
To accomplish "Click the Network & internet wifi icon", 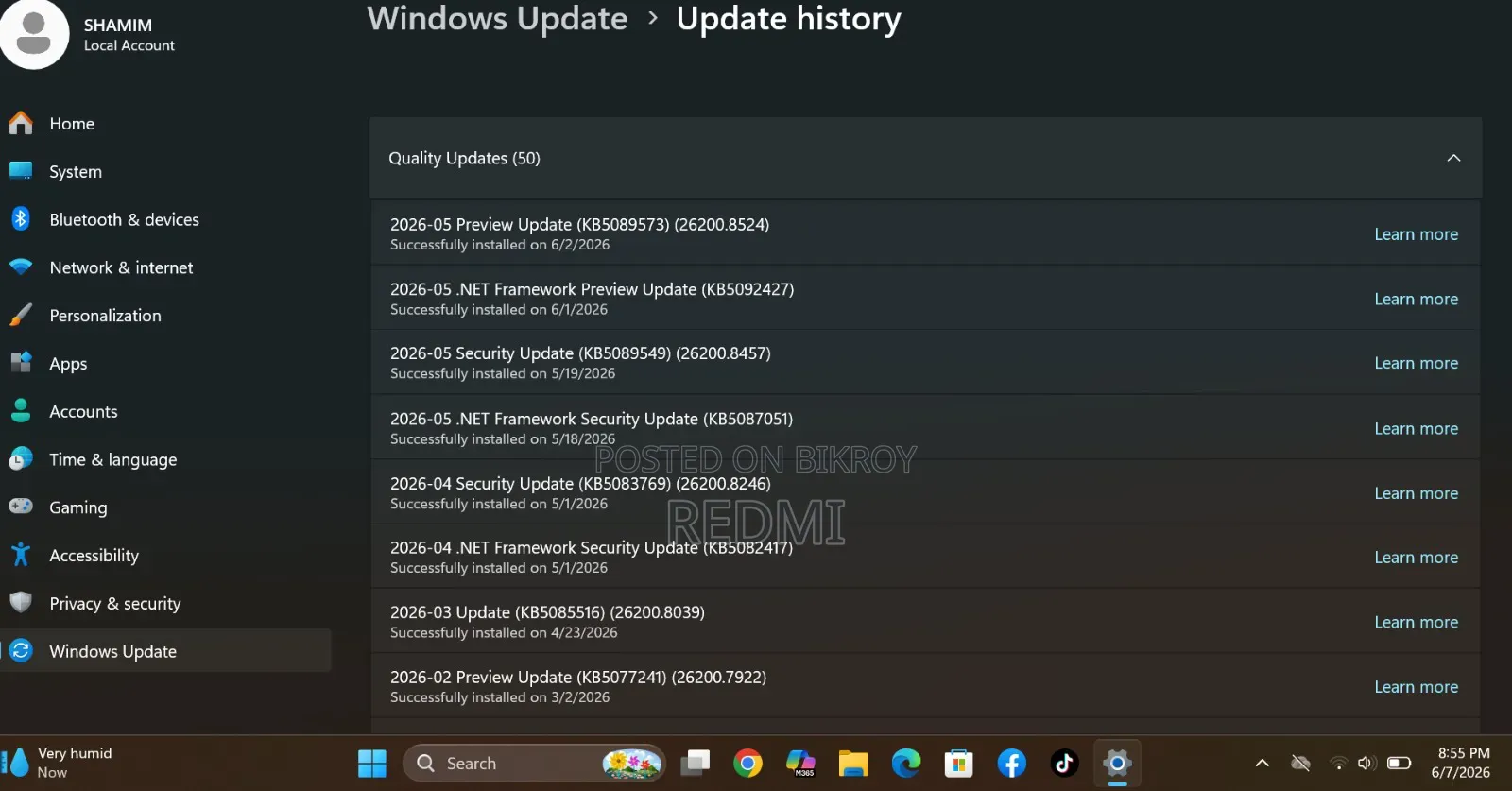I will point(21,267).
